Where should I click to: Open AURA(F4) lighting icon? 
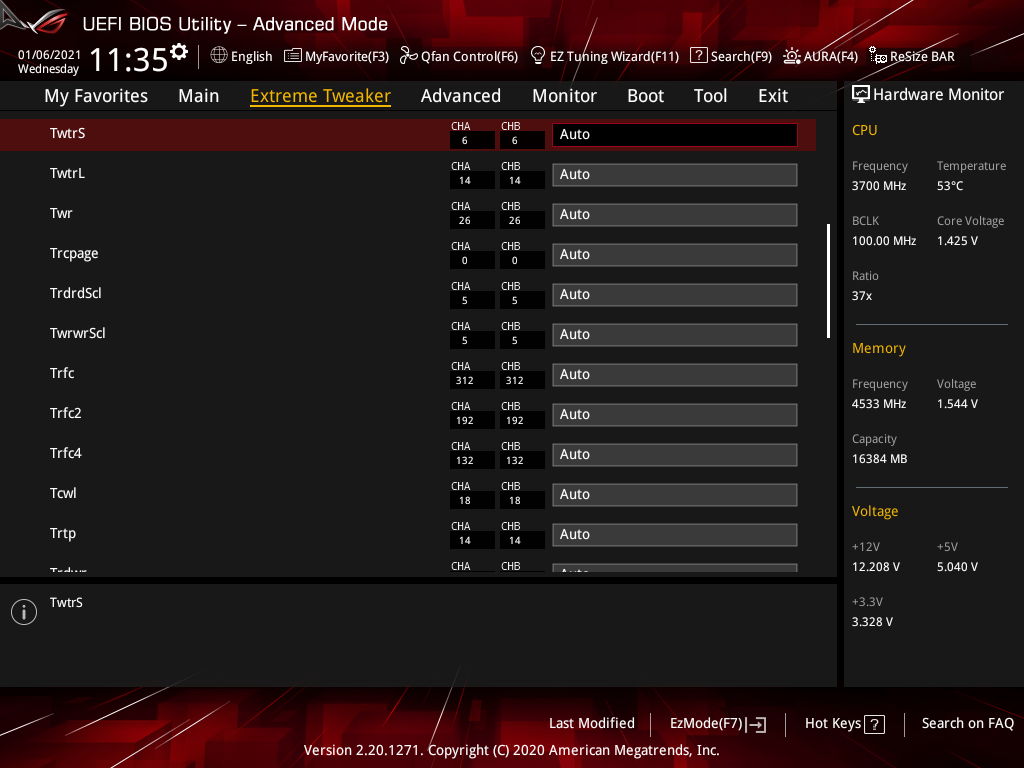792,56
